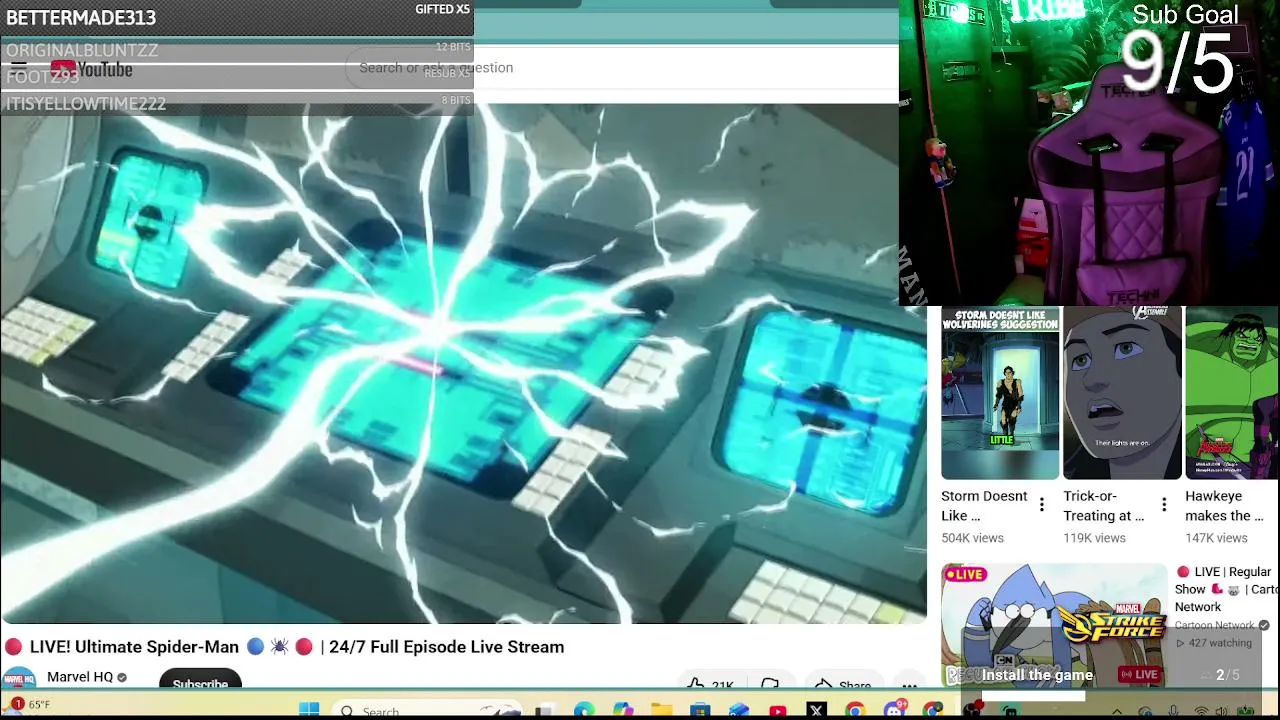The height and width of the screenshot is (720, 1280).
Task: Open the YouTube app in the taskbar
Action: click(777, 711)
